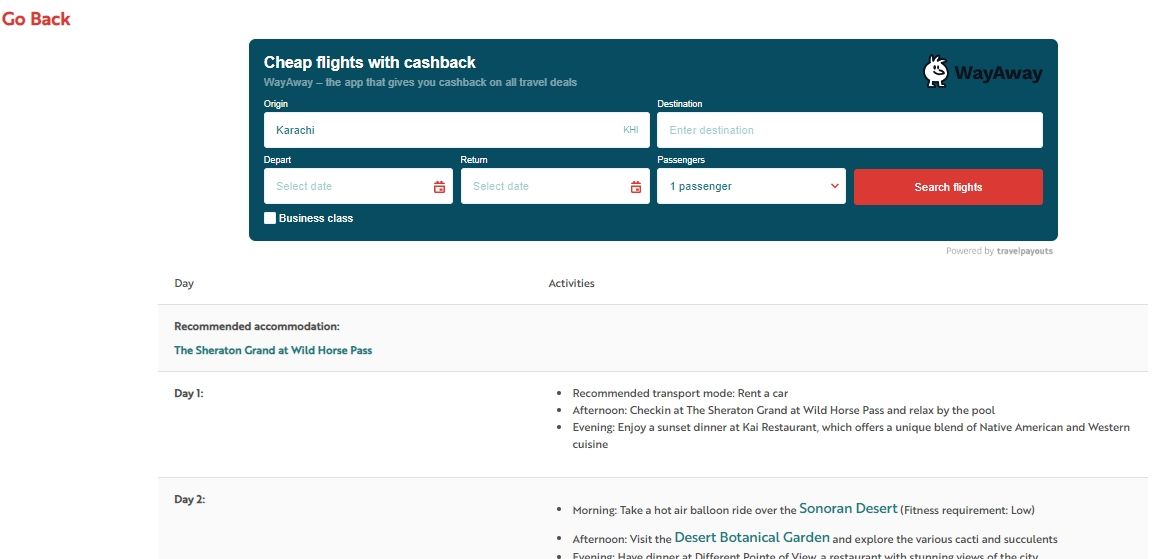Image resolution: width=1162 pixels, height=559 pixels.
Task: Click the WayAway mascot logo icon
Action: 936,72
